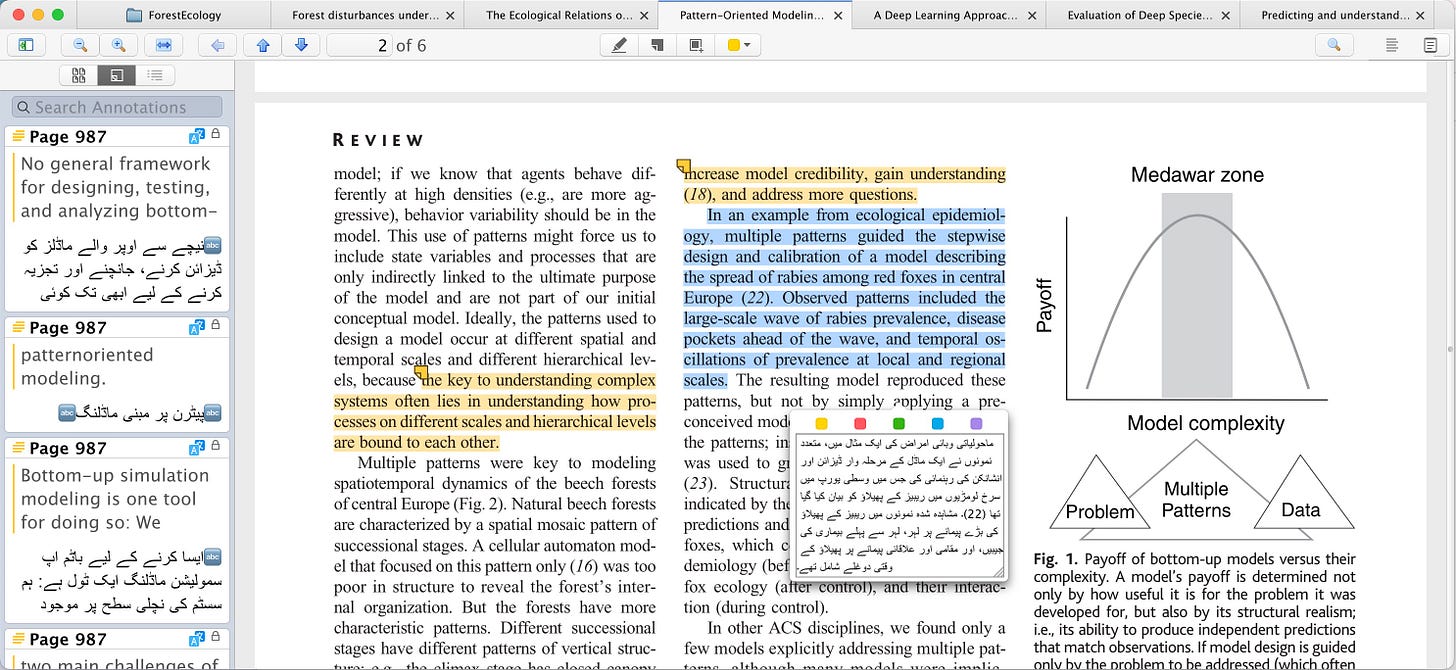Click the yellow highlight 'are bound to each other.'
This screenshot has height=670, width=1456.
click(416, 443)
